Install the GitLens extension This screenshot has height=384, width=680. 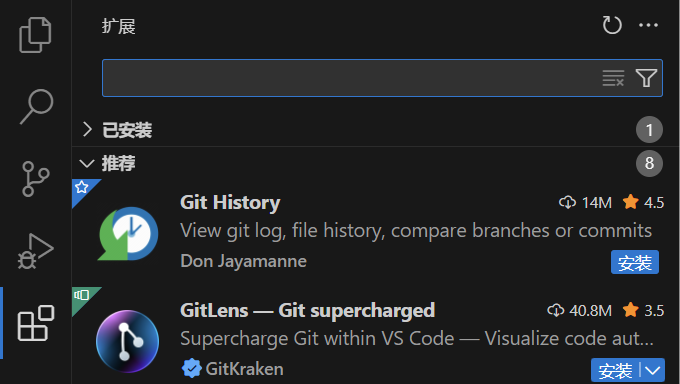(615, 371)
